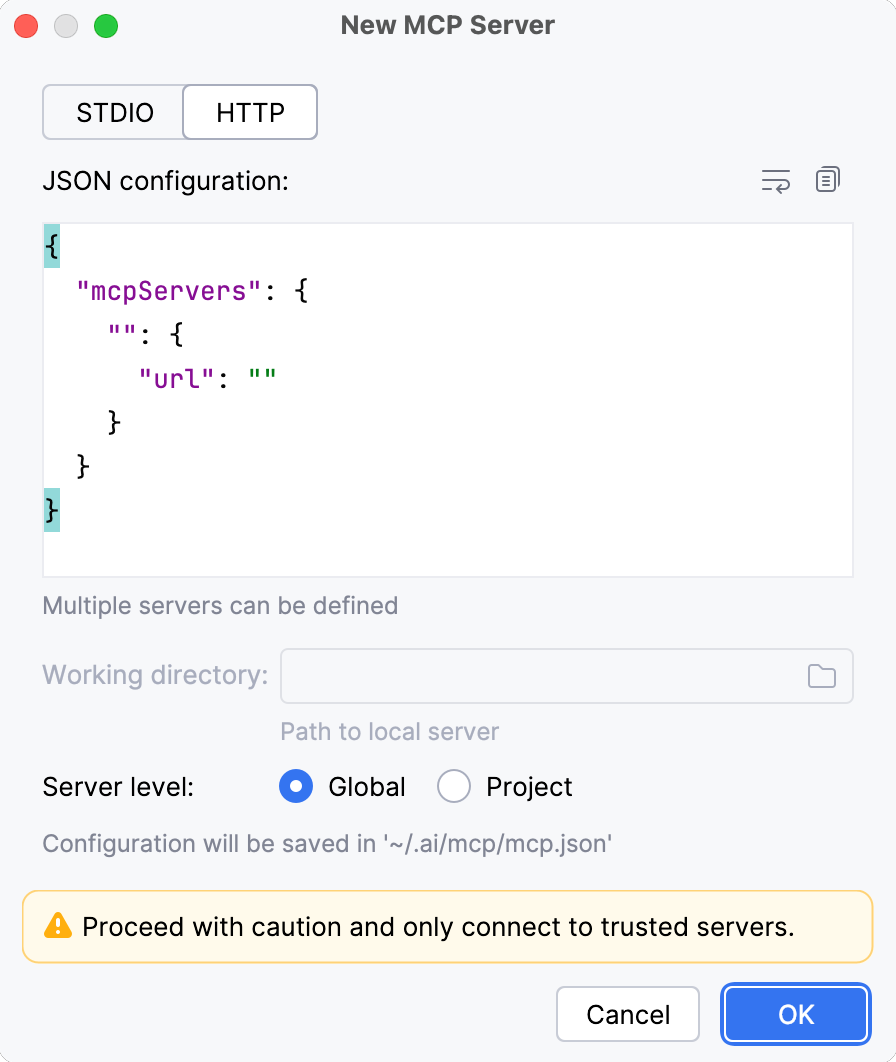The image size is (896, 1062).
Task: Select the Global server level
Action: pos(296,787)
